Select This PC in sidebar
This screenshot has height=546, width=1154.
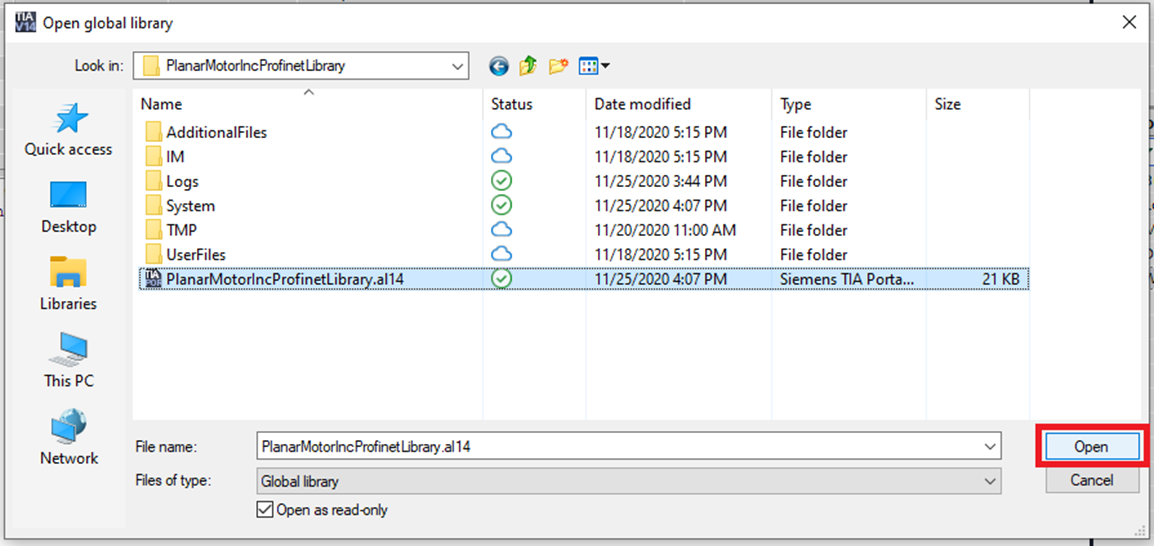coord(68,360)
